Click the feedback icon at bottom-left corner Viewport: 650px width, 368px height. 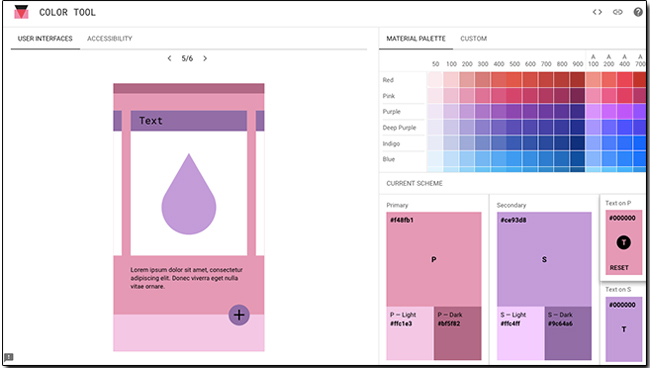pyautogui.click(x=9, y=357)
